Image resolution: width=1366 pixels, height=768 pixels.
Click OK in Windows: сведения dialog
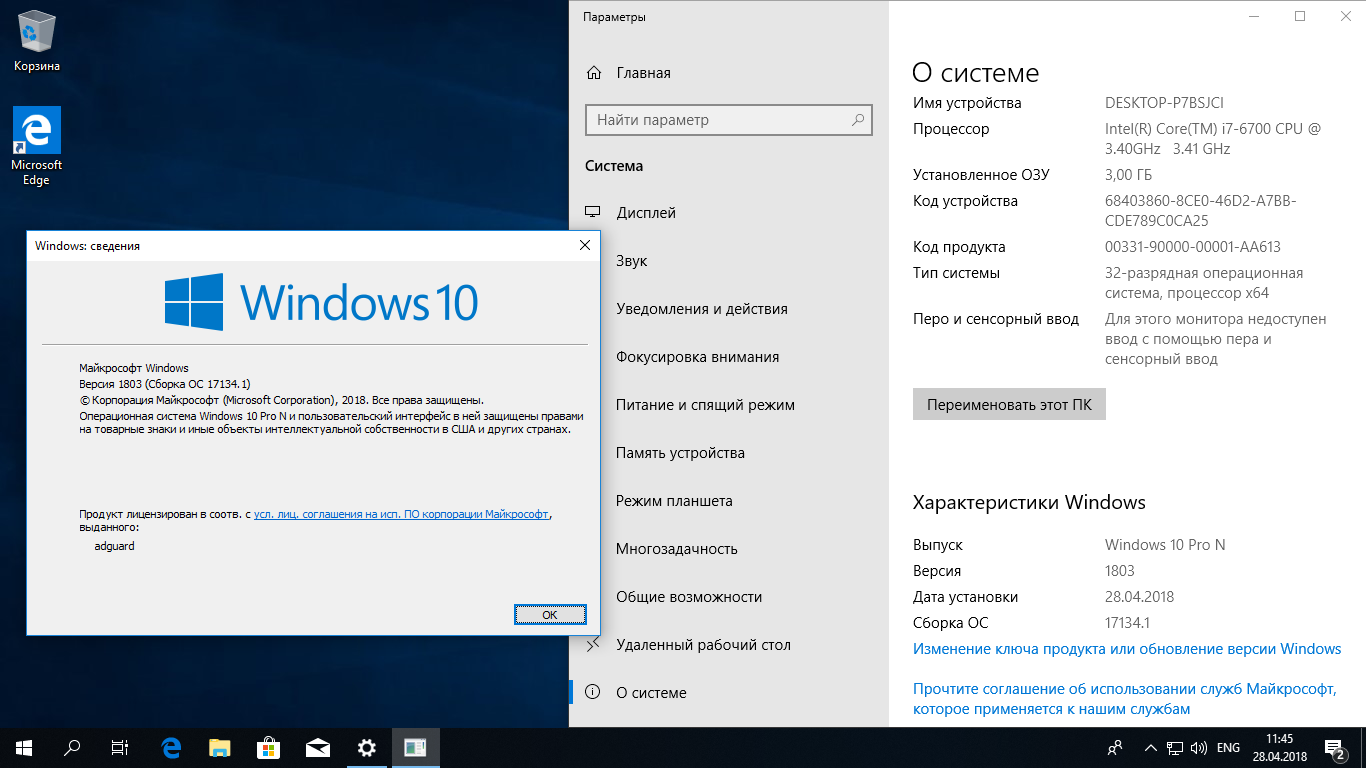click(550, 615)
